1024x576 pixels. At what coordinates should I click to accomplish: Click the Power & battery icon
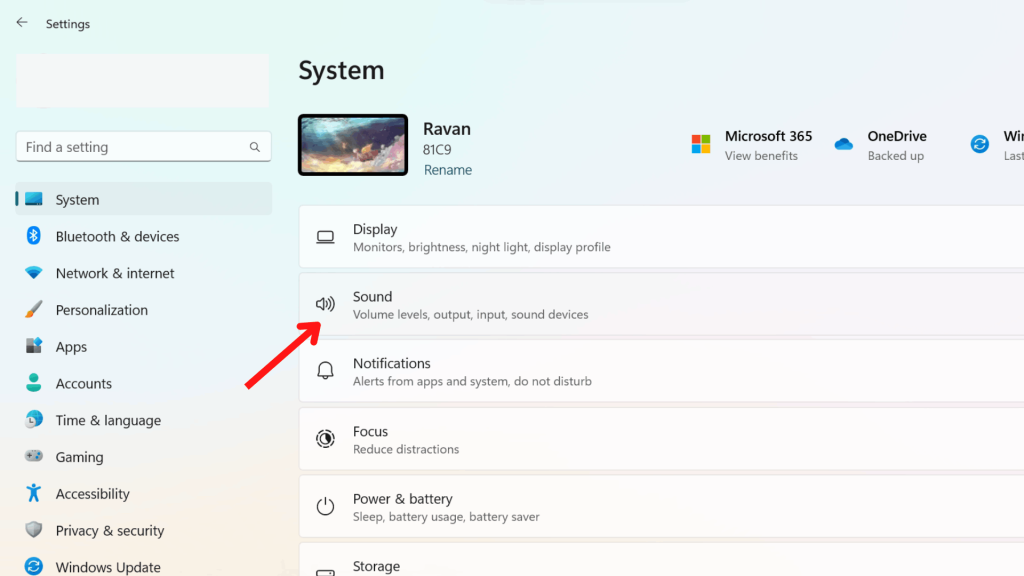(x=325, y=506)
